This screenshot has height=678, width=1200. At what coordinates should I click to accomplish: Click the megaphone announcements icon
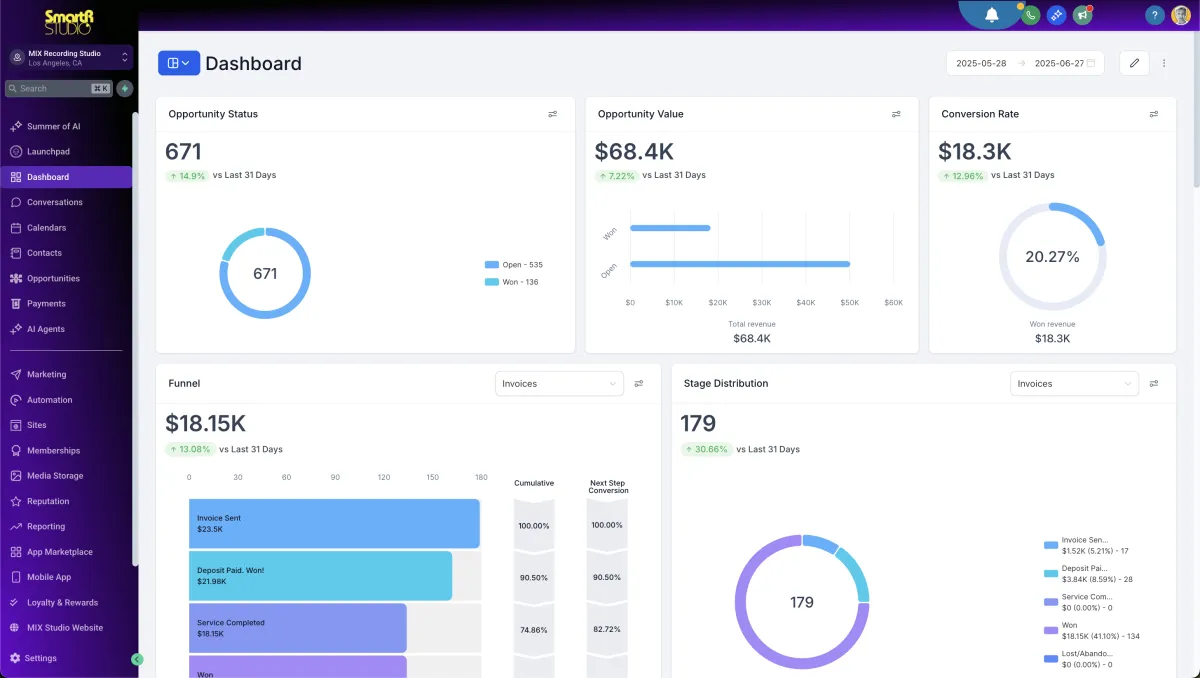(x=1081, y=15)
